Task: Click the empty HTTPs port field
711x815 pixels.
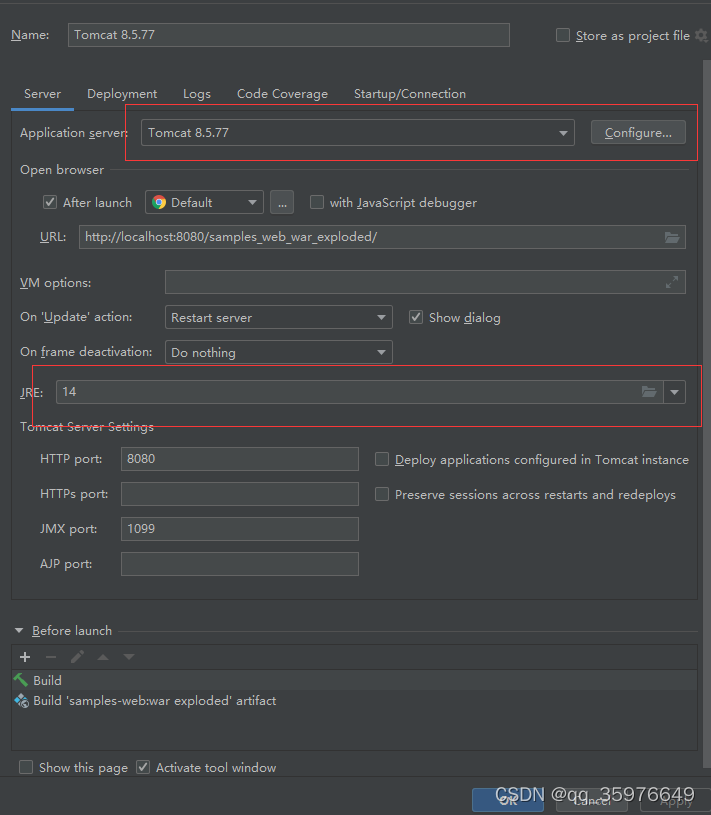Action: [240, 494]
